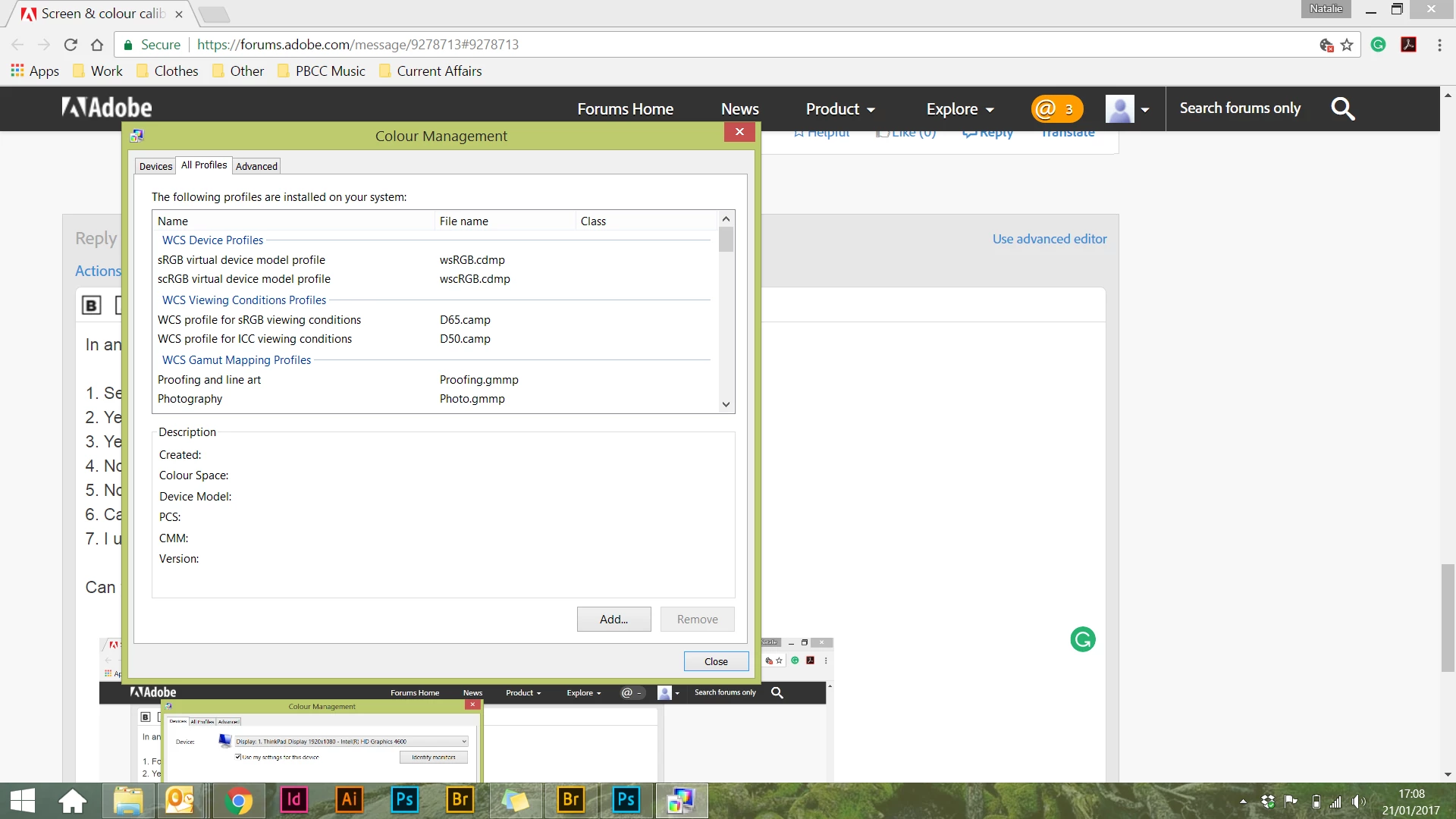
Task: Click the Adobe logo in header
Action: (x=107, y=108)
